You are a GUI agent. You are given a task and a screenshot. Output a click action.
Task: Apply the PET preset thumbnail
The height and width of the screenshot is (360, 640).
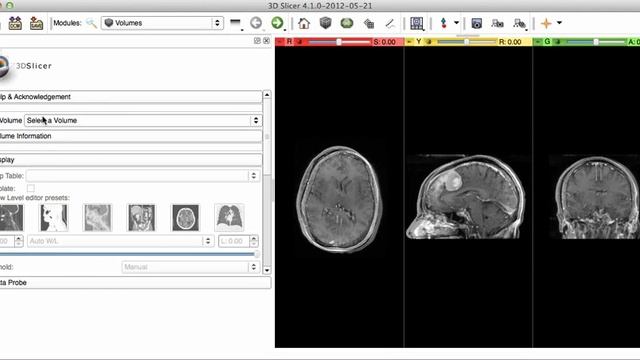pyautogui.click(x=98, y=218)
